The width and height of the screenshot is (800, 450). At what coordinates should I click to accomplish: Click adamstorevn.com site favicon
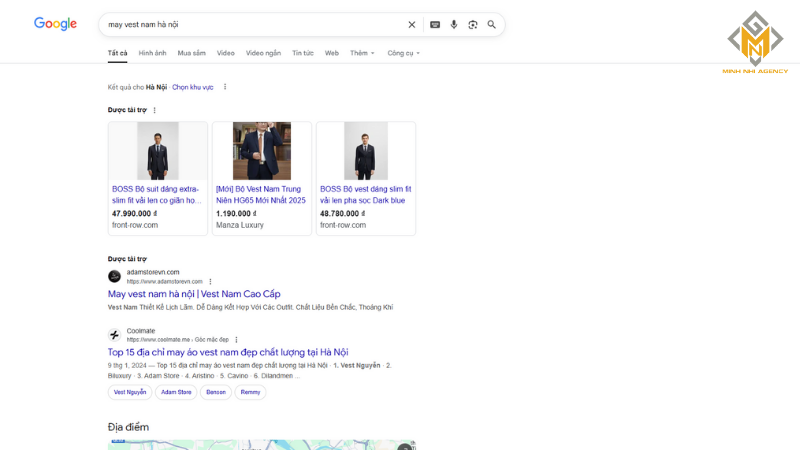[x=114, y=277]
